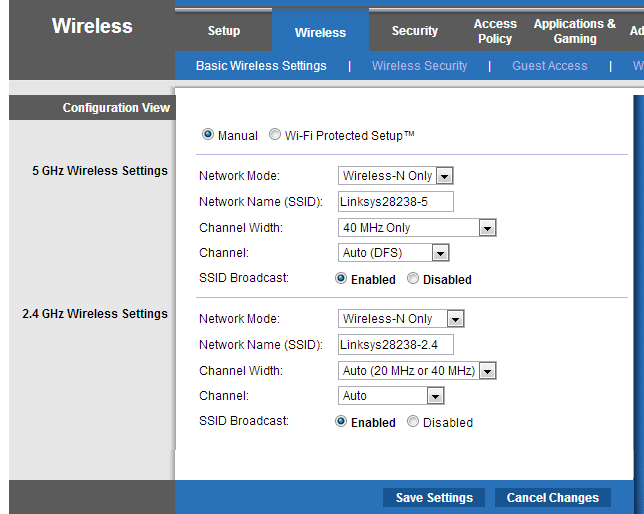Disable SSID Broadcast for 2.4 GHz
This screenshot has height=514, width=644.
pos(414,422)
